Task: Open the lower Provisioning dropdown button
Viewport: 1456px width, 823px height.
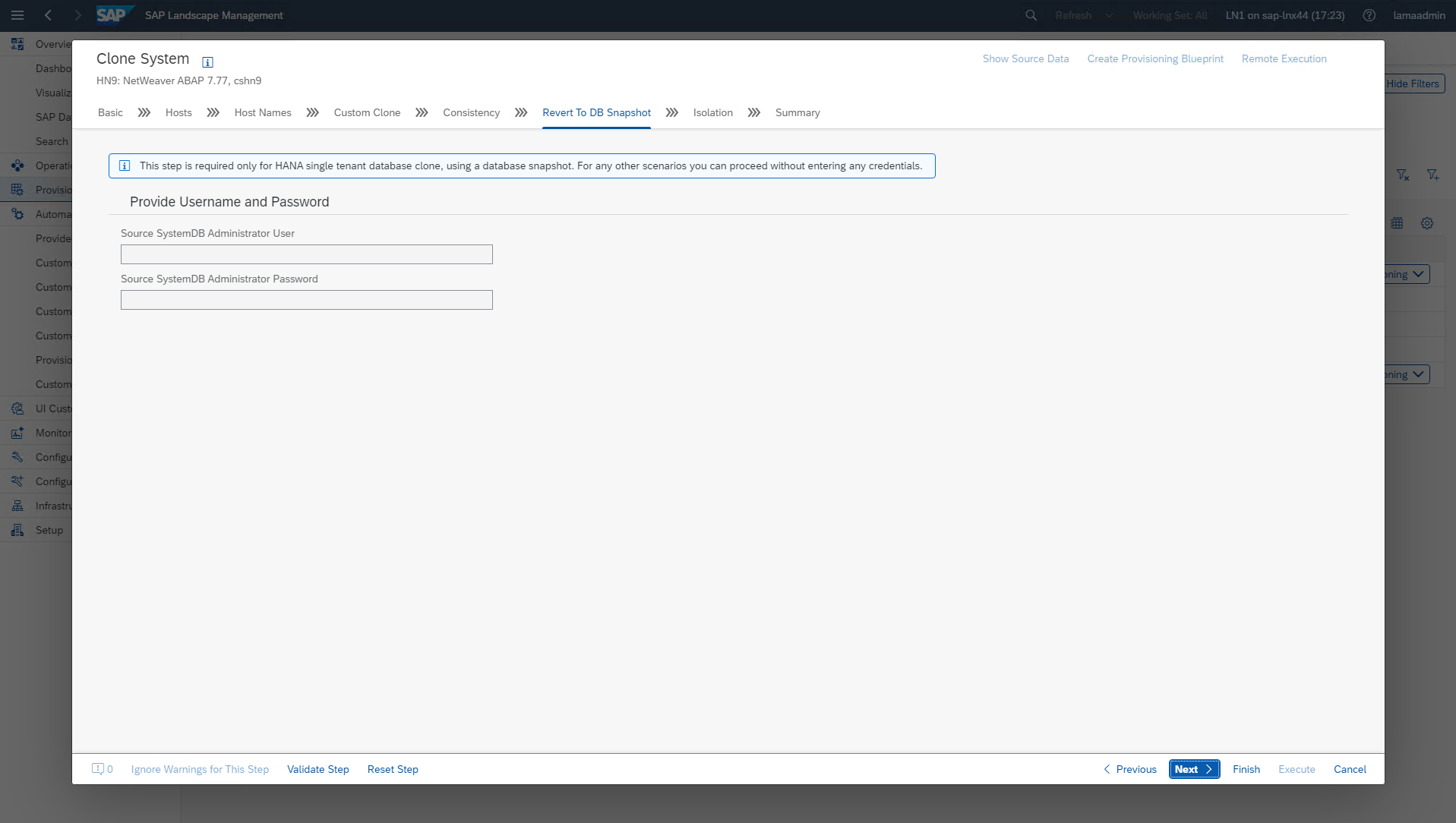Action: 1407,374
